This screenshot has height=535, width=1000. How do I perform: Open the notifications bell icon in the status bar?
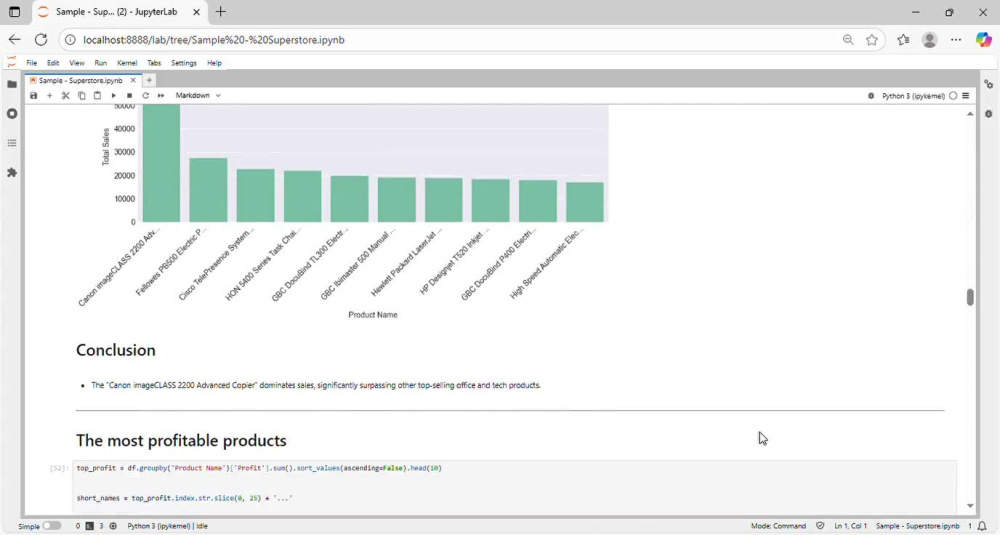click(x=982, y=526)
